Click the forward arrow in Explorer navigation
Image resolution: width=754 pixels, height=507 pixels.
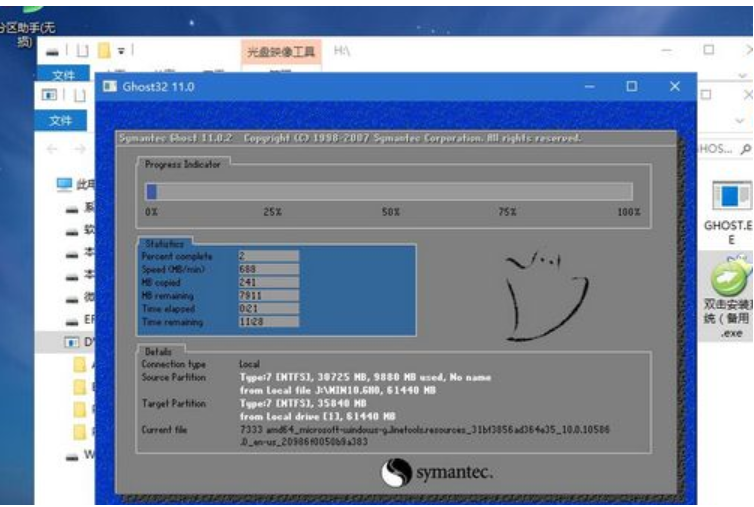tap(80, 149)
